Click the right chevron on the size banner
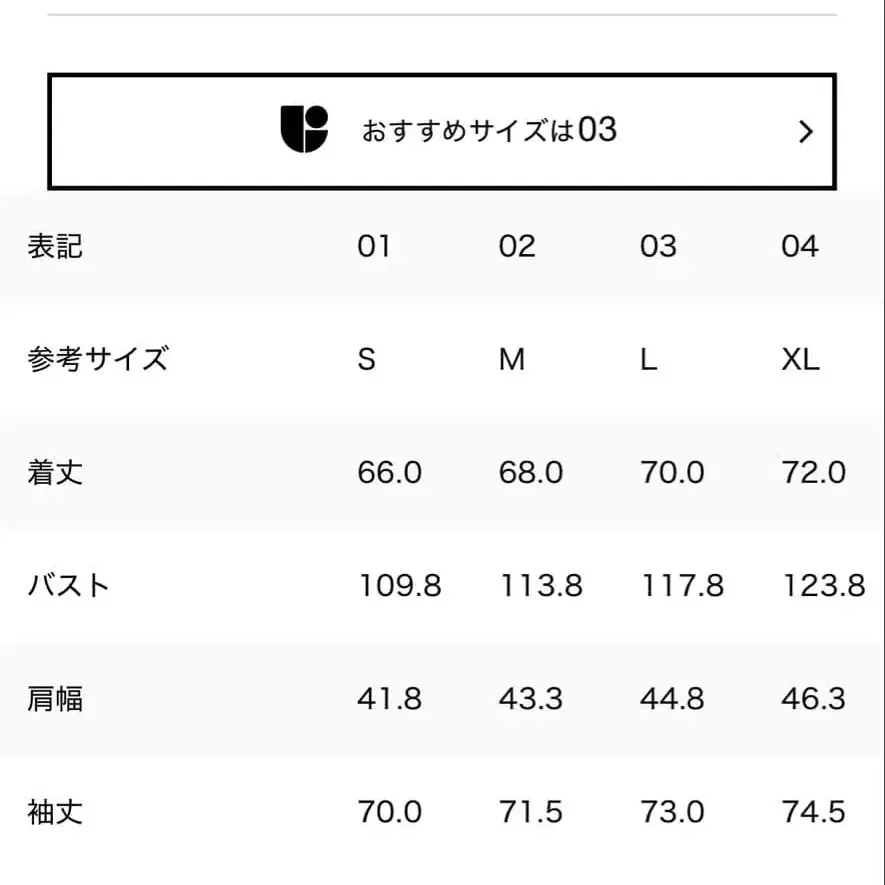Screen dimensions: 885x885 pos(806,131)
